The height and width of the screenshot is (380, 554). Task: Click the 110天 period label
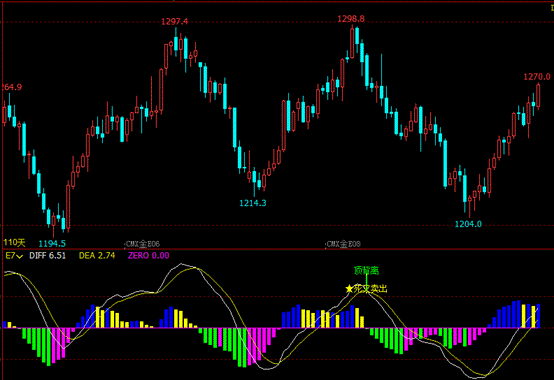coord(14,243)
